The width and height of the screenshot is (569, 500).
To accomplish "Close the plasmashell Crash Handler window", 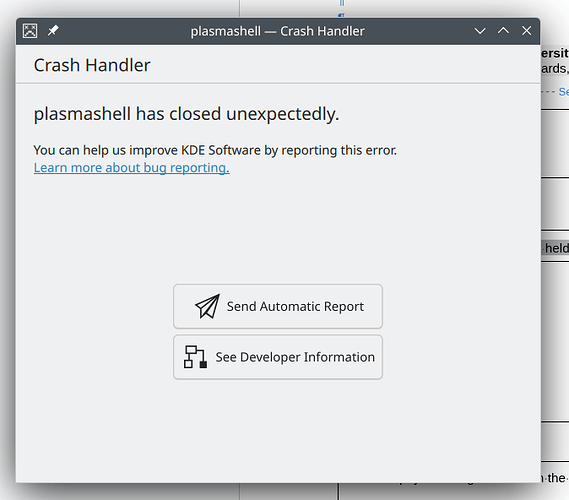I will point(527,31).
